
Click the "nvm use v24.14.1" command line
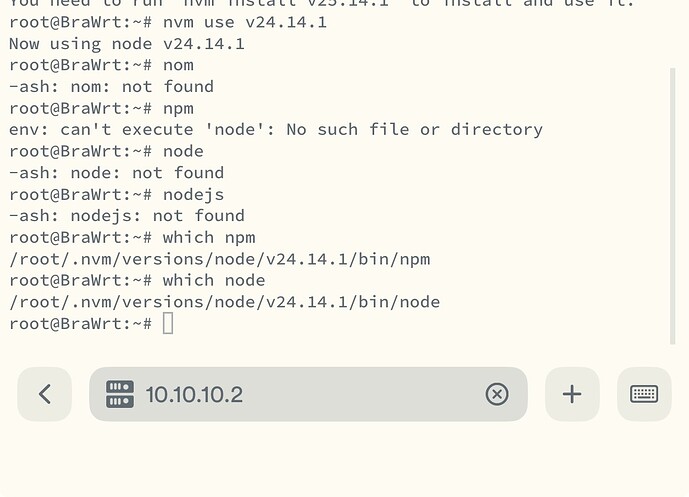point(168,22)
